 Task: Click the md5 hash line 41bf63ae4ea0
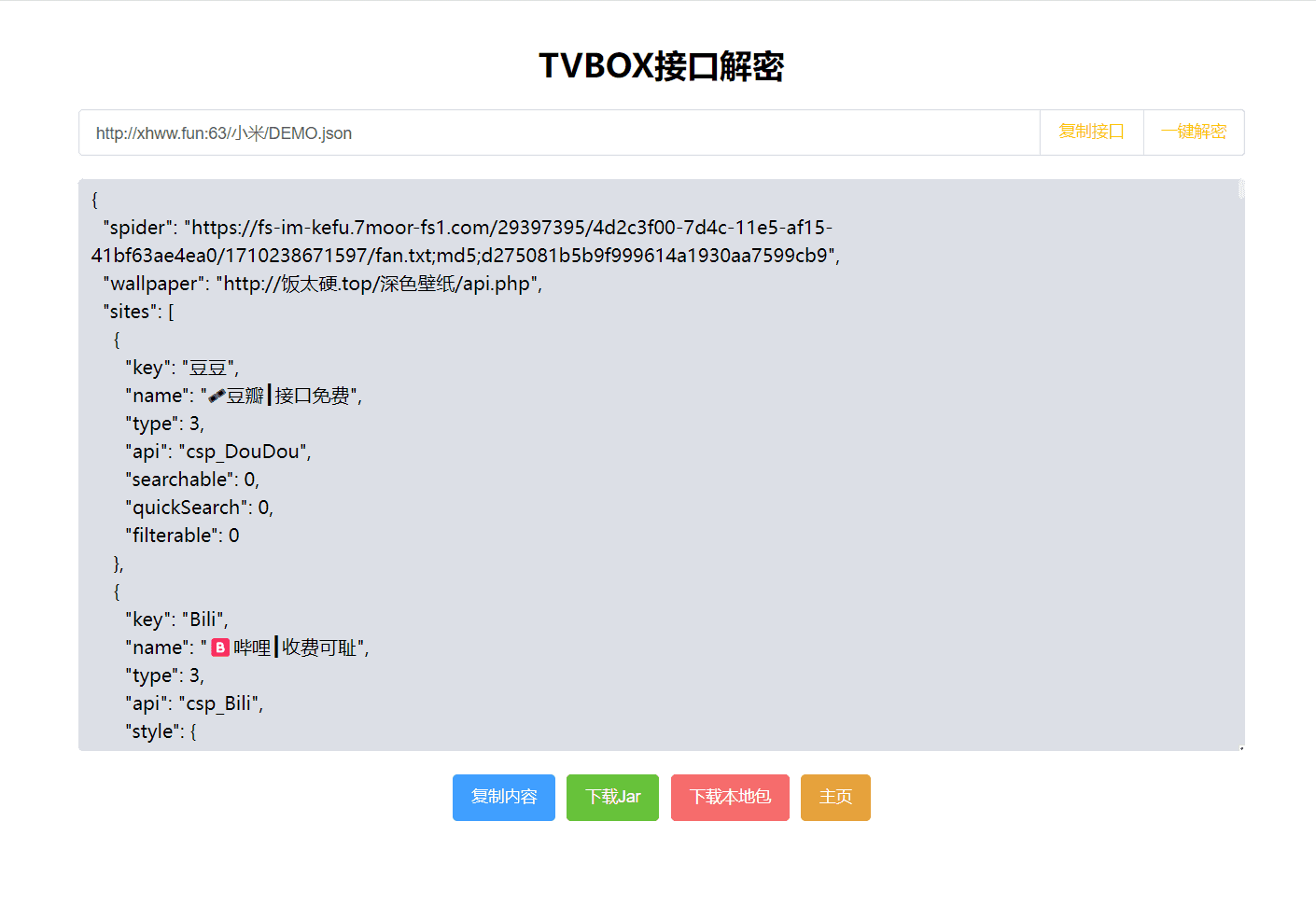pyautogui.click(x=466, y=256)
